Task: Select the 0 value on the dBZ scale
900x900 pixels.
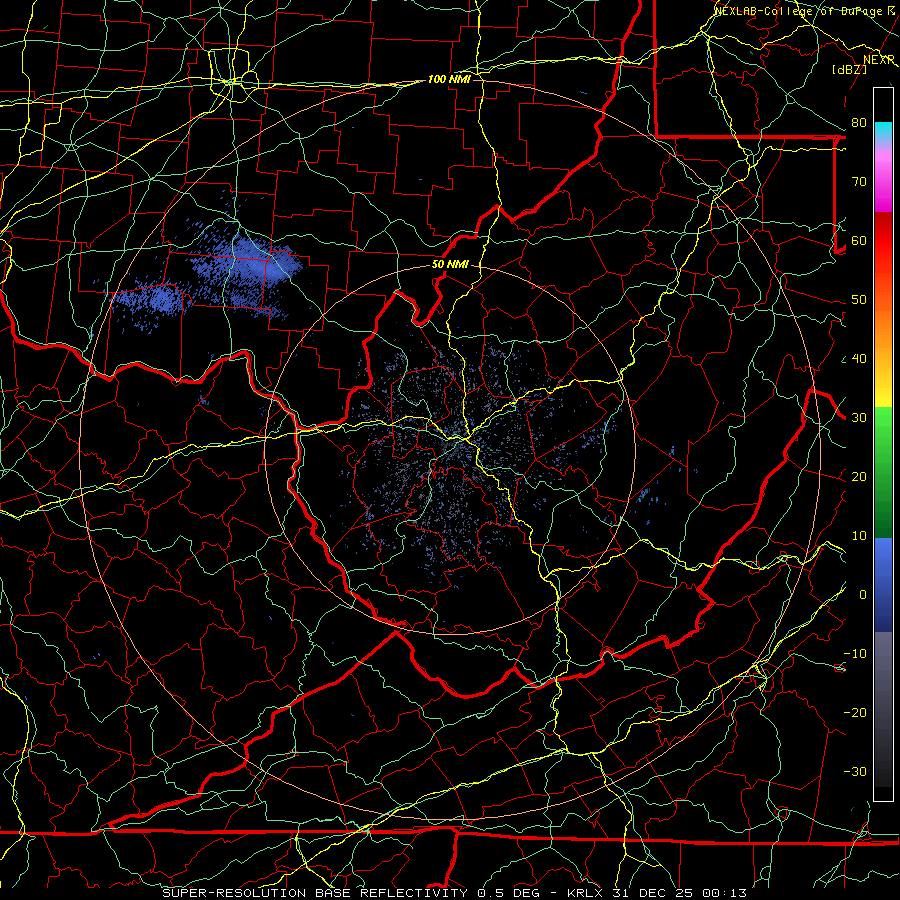Action: (863, 595)
